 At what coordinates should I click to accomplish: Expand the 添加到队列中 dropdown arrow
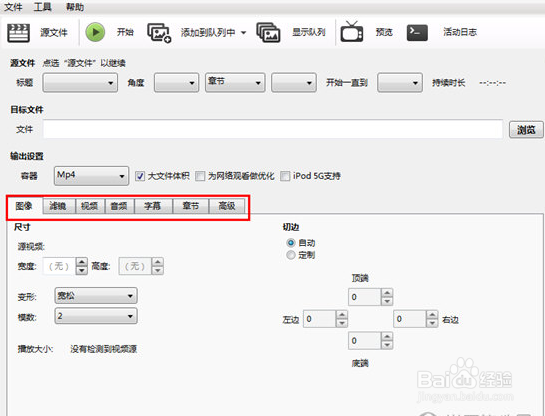244,33
